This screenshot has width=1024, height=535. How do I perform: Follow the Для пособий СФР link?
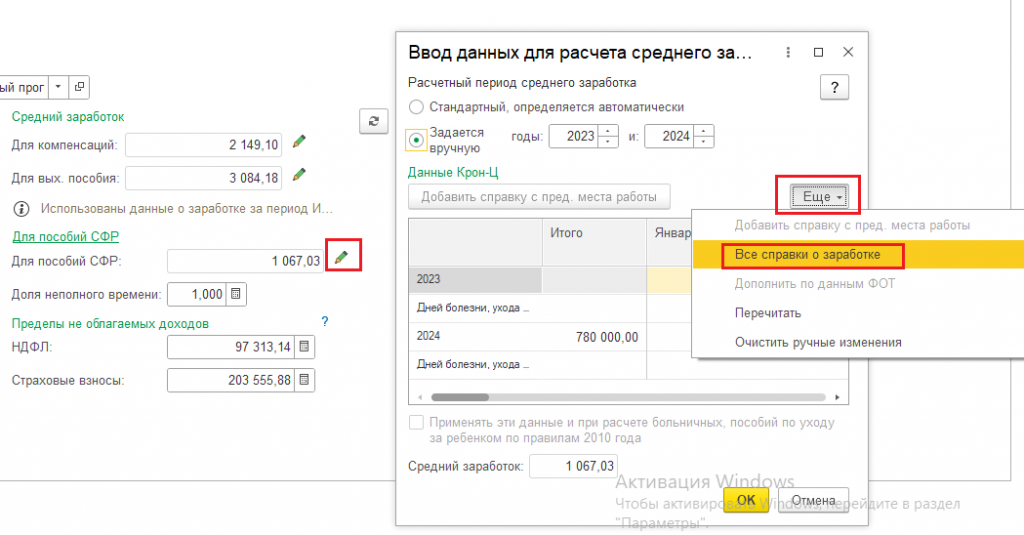click(59, 236)
